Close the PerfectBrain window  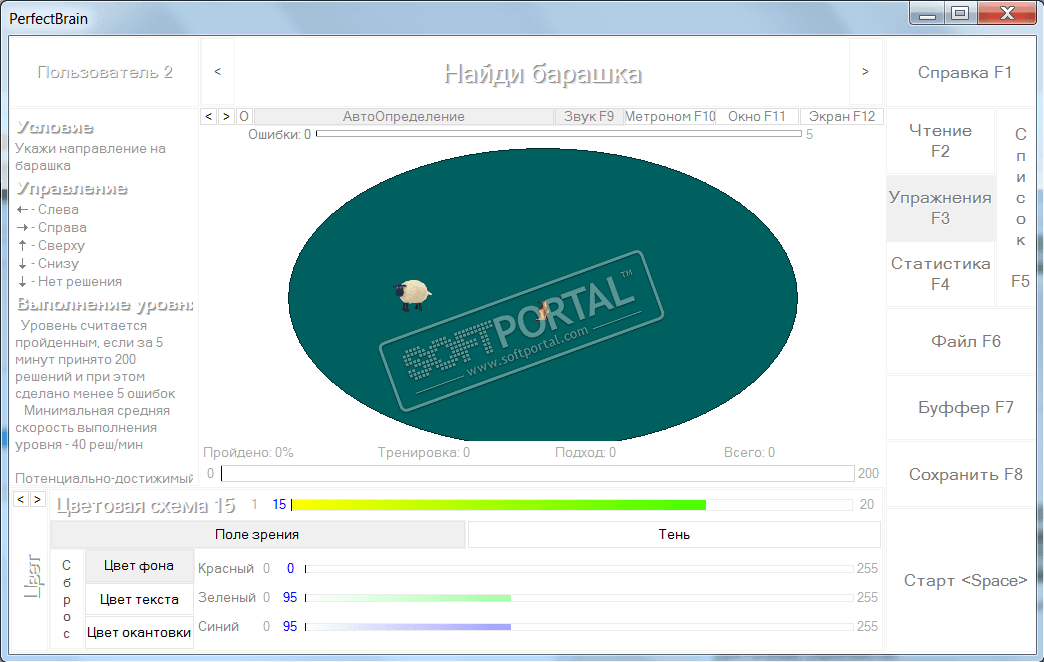click(x=1007, y=14)
